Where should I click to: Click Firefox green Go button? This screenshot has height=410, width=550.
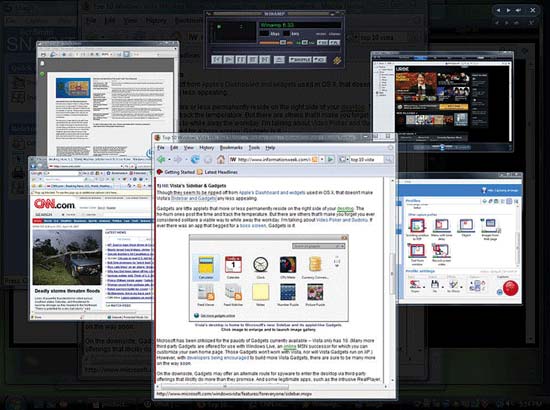pos(330,160)
